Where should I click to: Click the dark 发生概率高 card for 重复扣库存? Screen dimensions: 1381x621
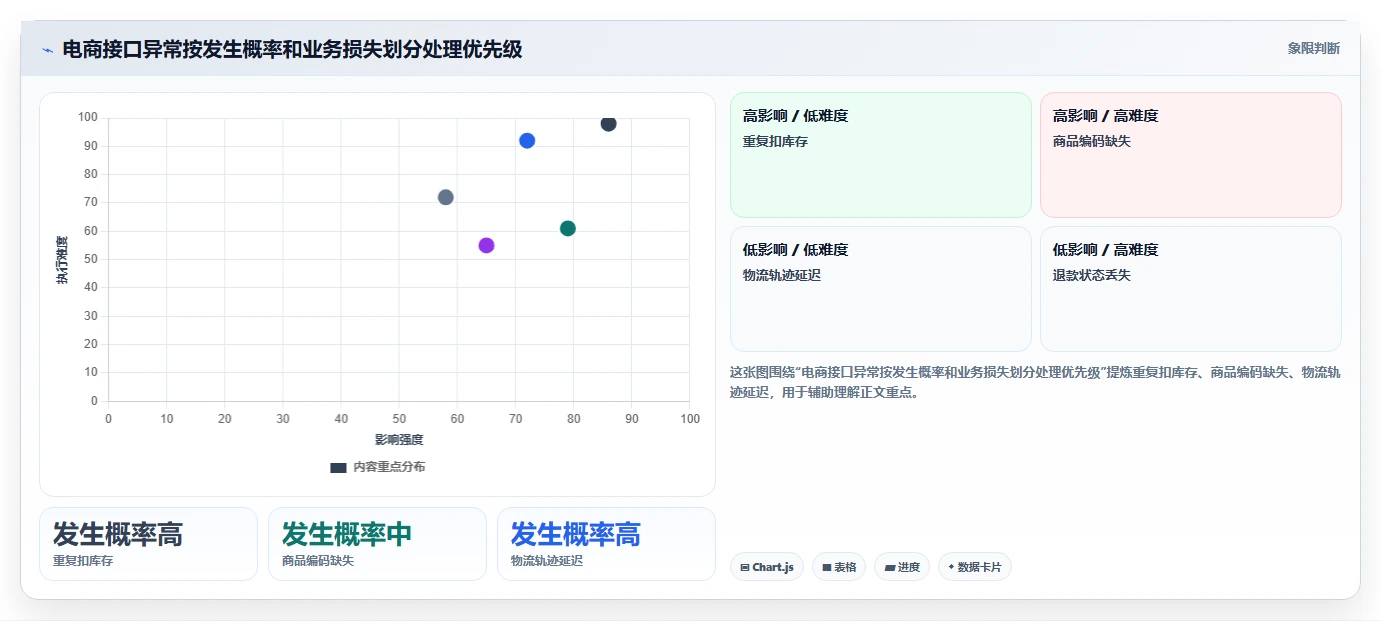pyautogui.click(x=148, y=544)
